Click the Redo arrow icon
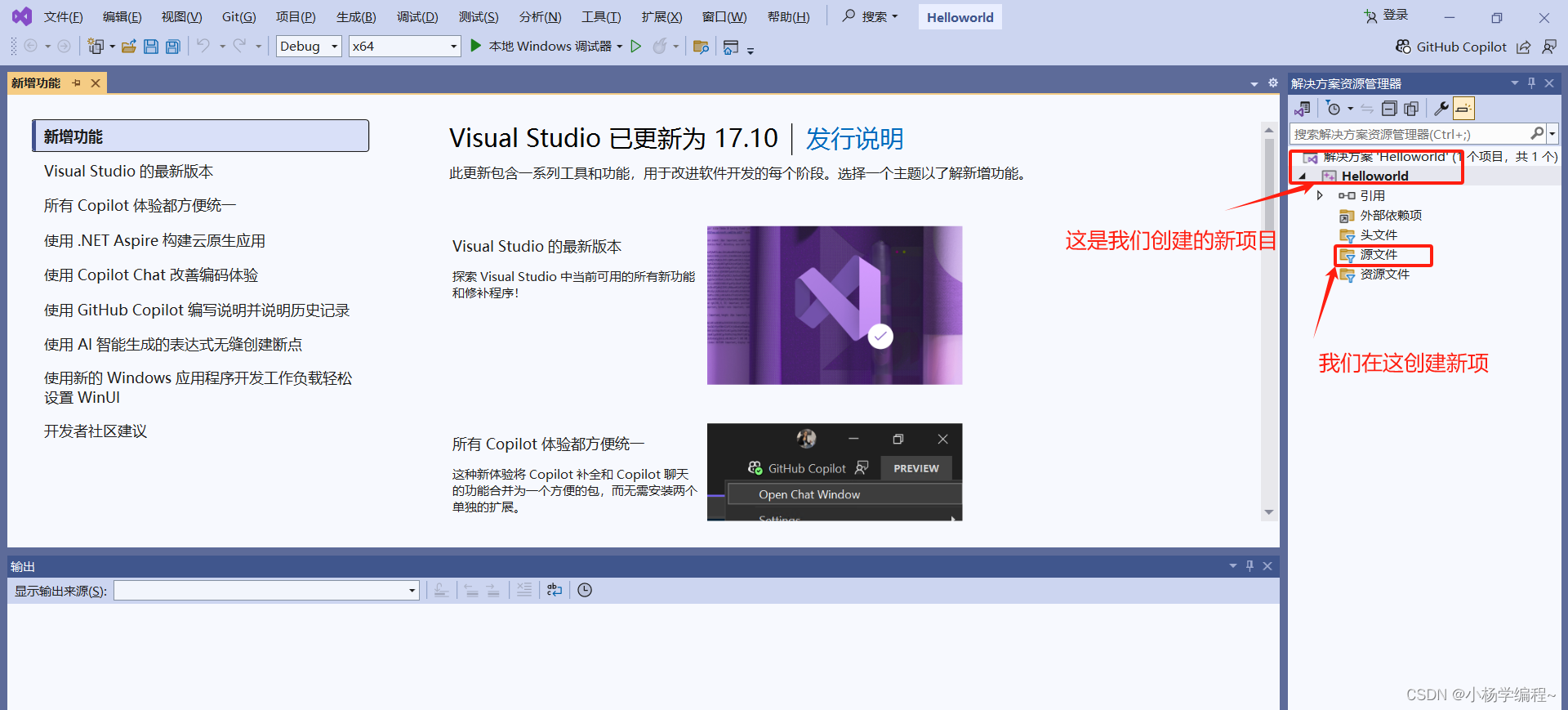This screenshot has width=1568, height=710. pos(239,46)
